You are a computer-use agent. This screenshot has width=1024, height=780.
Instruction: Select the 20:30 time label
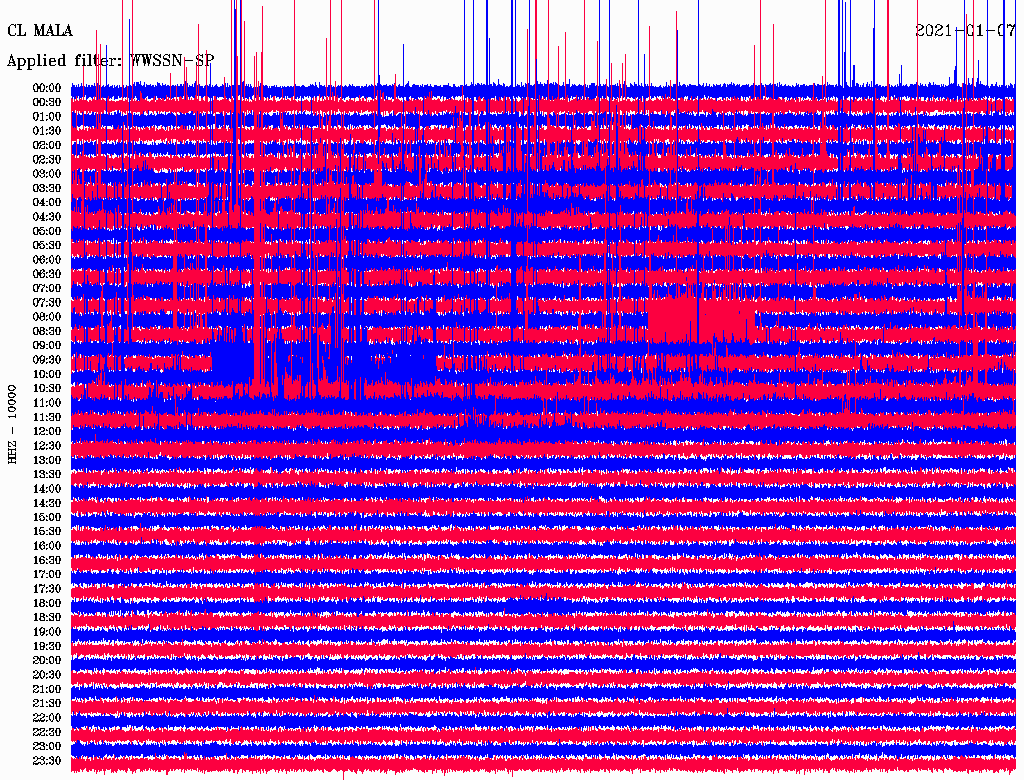pyautogui.click(x=47, y=674)
